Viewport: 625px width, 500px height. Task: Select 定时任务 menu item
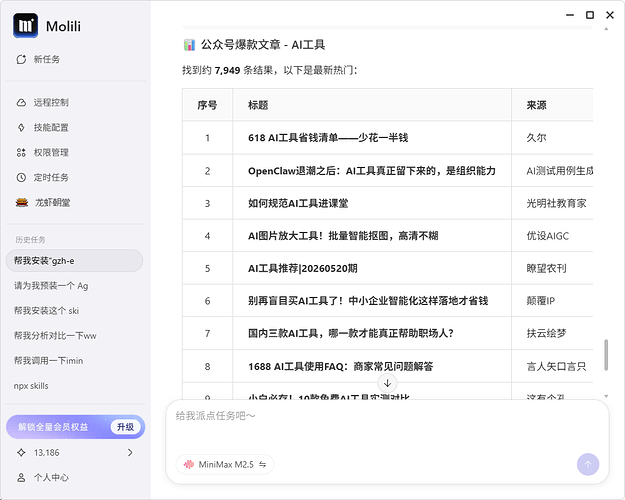point(51,177)
